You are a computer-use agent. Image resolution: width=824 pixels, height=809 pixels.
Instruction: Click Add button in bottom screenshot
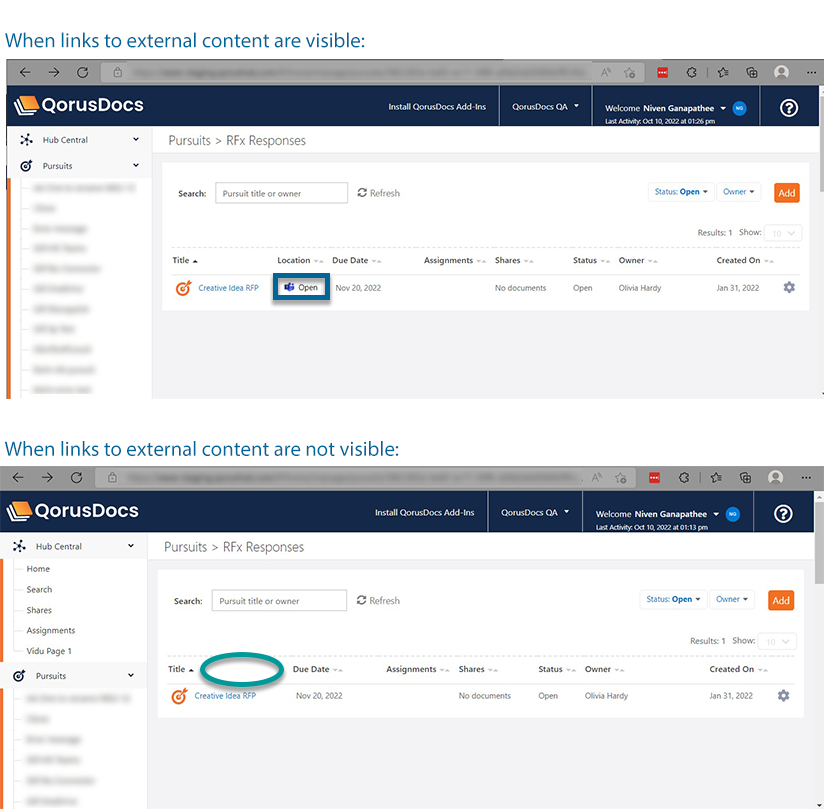click(780, 600)
